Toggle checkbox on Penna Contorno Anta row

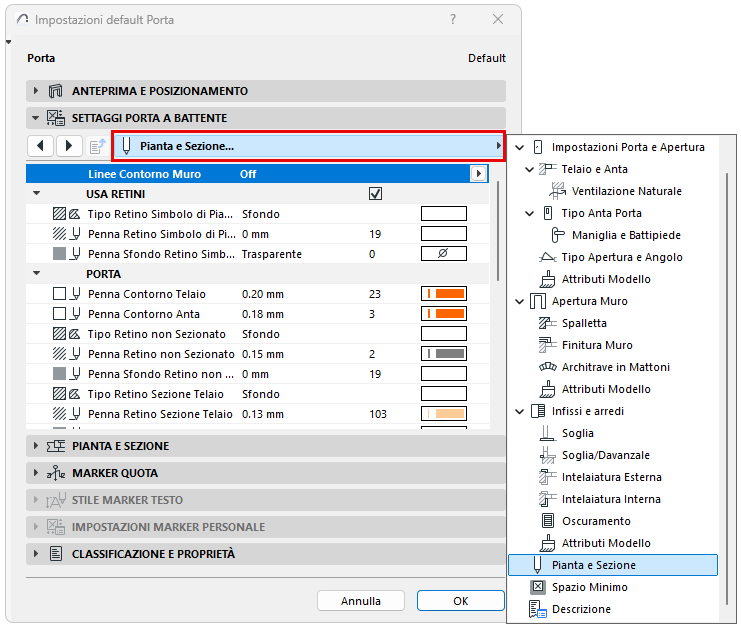(x=60, y=314)
